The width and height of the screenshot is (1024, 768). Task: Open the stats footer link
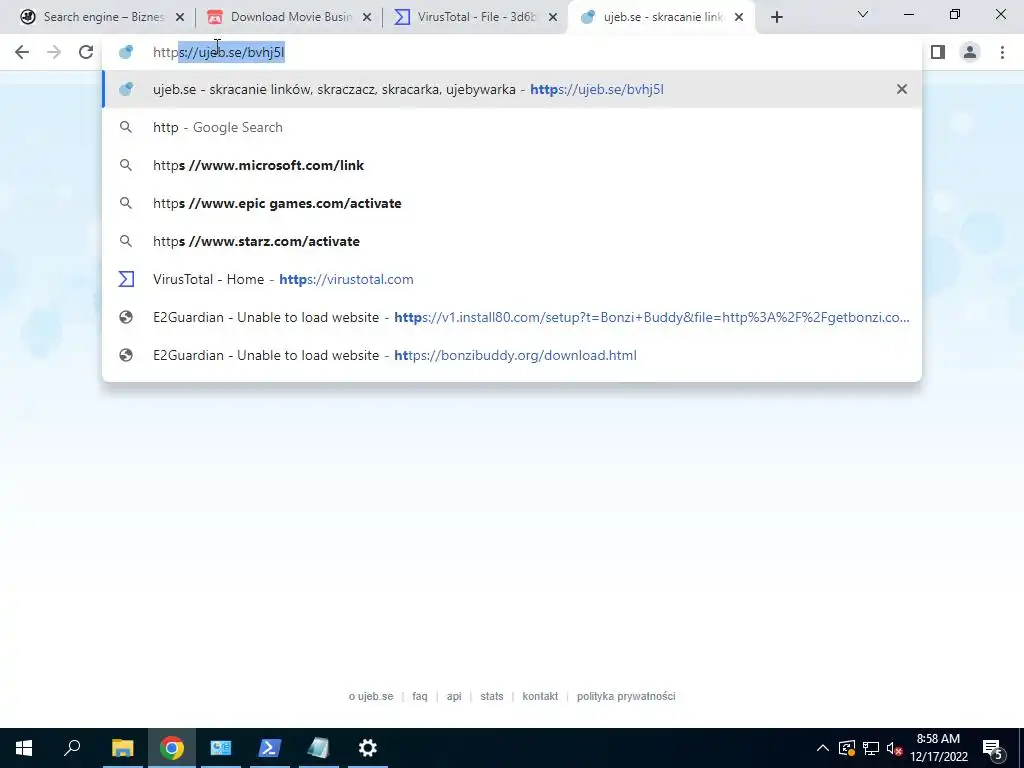[x=492, y=696]
